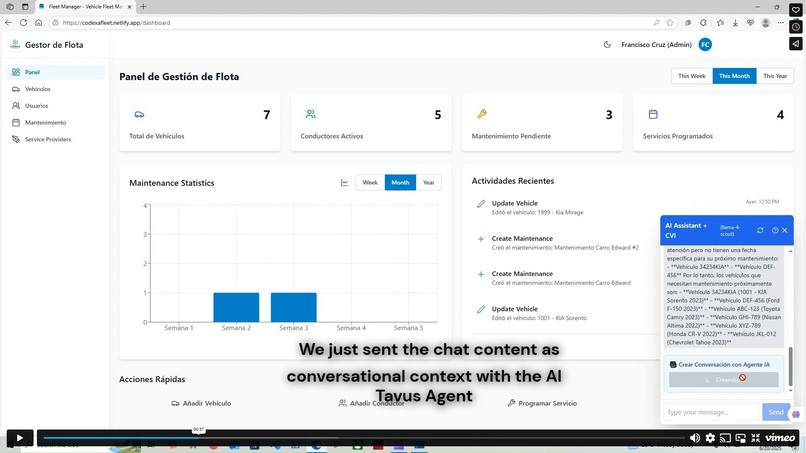Viewport: 806px width, 453px height.
Task: Select This Year dashboard range
Action: pyautogui.click(x=775, y=76)
